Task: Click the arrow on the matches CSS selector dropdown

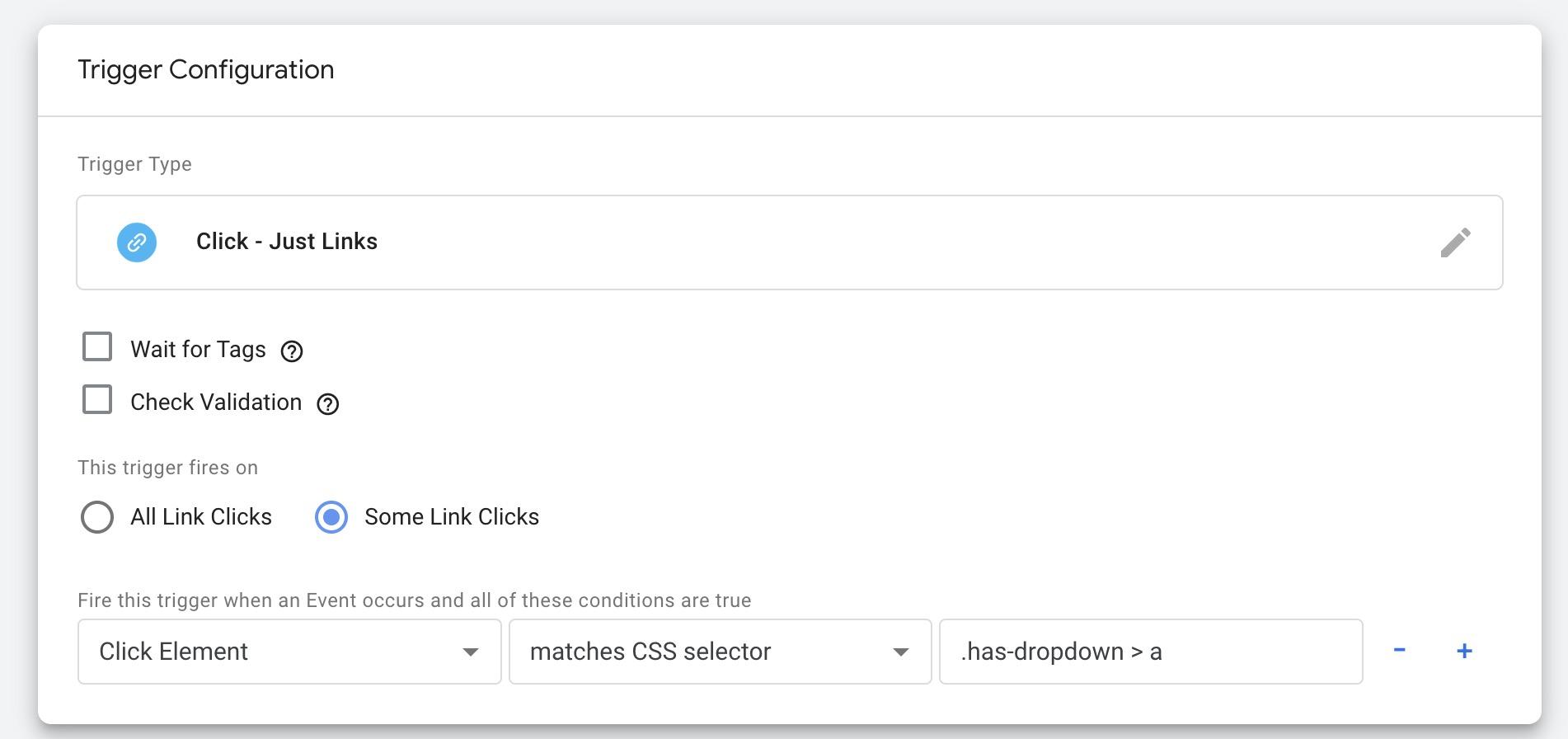Action: (x=901, y=652)
